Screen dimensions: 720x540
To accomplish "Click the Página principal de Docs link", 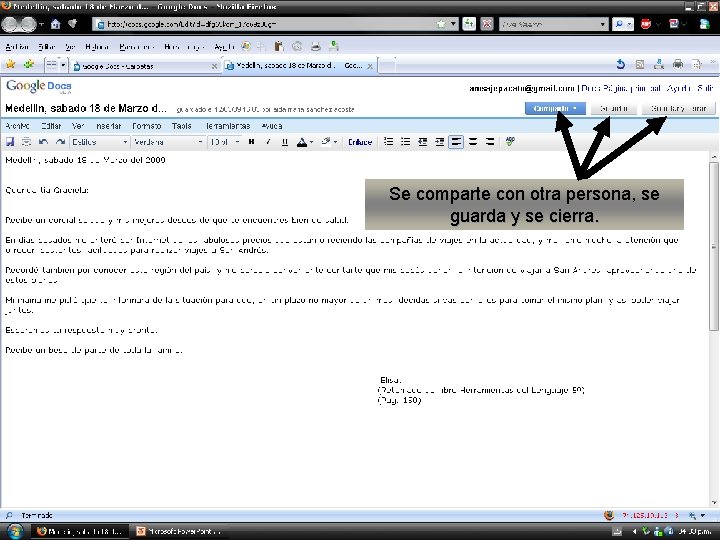I will point(622,88).
